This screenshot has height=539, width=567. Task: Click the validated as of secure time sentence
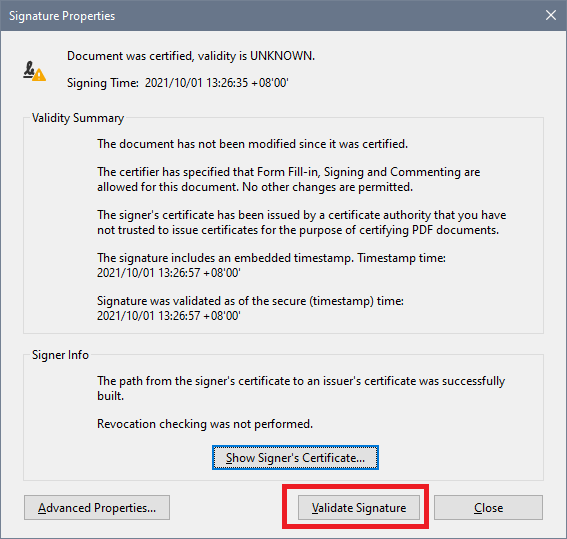(x=250, y=308)
